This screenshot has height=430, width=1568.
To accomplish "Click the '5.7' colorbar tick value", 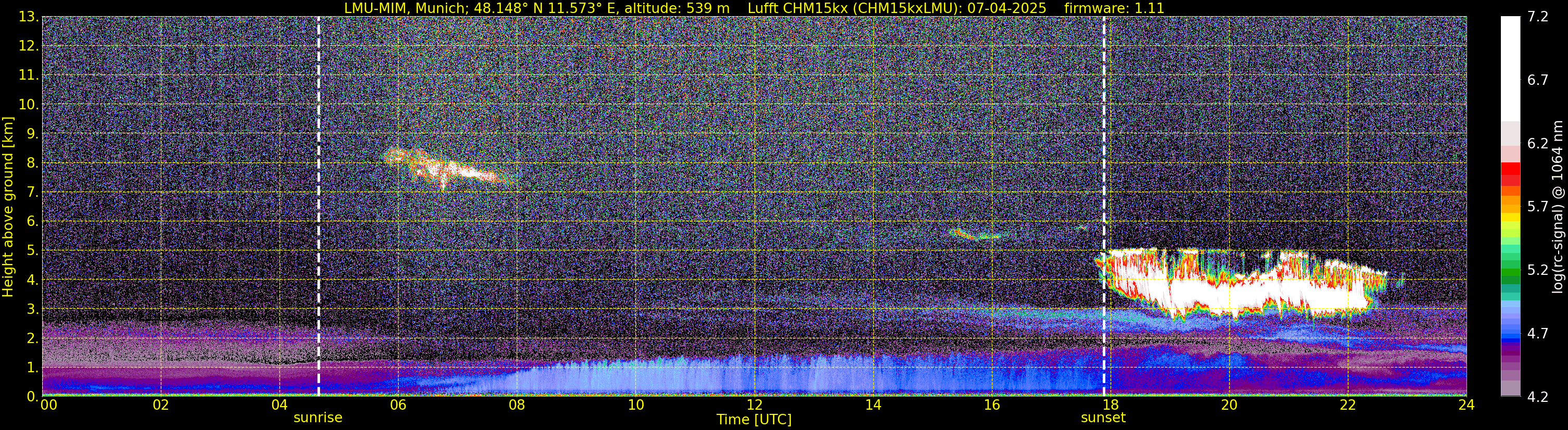I will pyautogui.click(x=1538, y=207).
